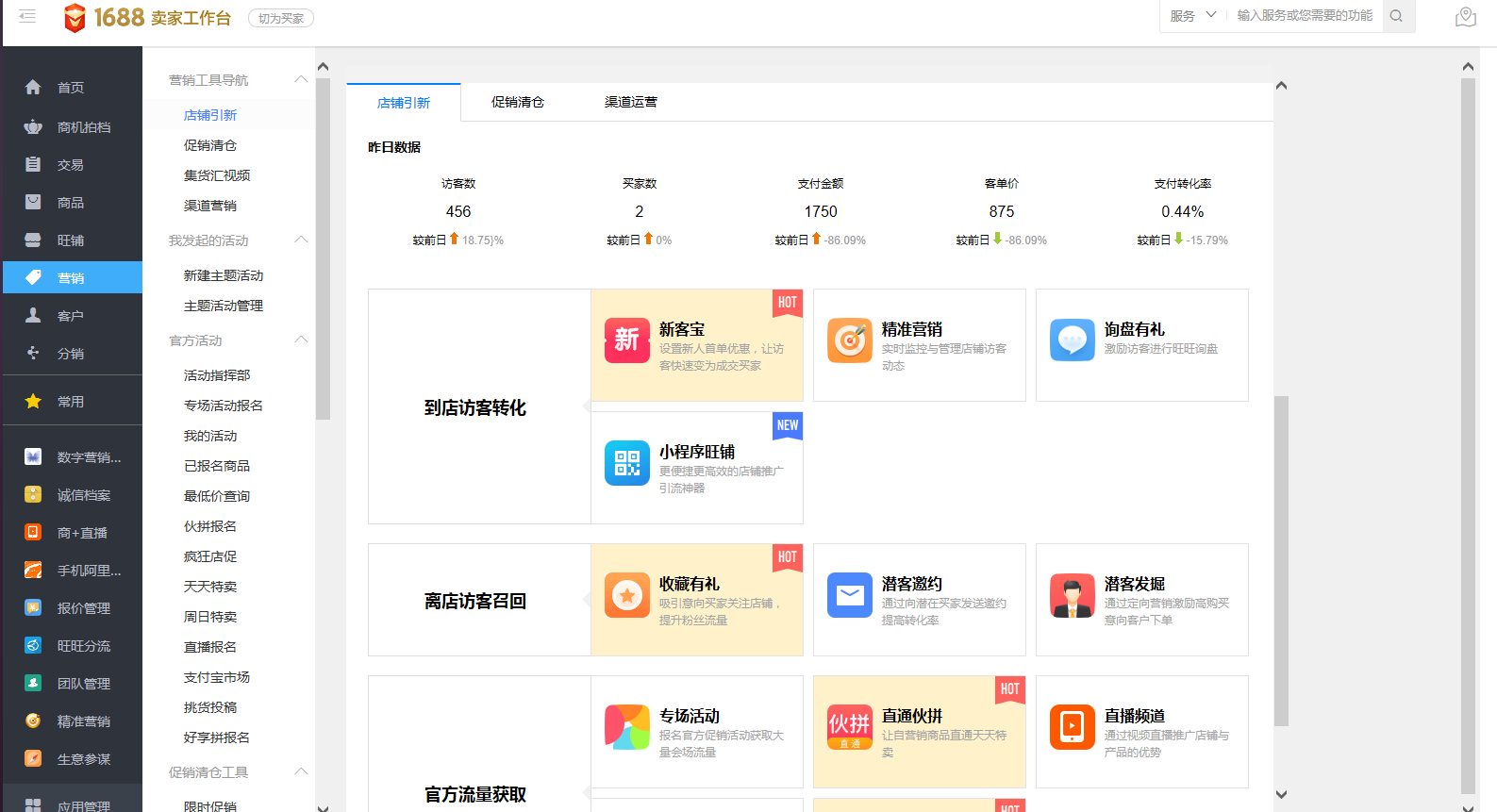Click the 专场活动 colorful icon
The image size is (1497, 812).
[x=627, y=727]
